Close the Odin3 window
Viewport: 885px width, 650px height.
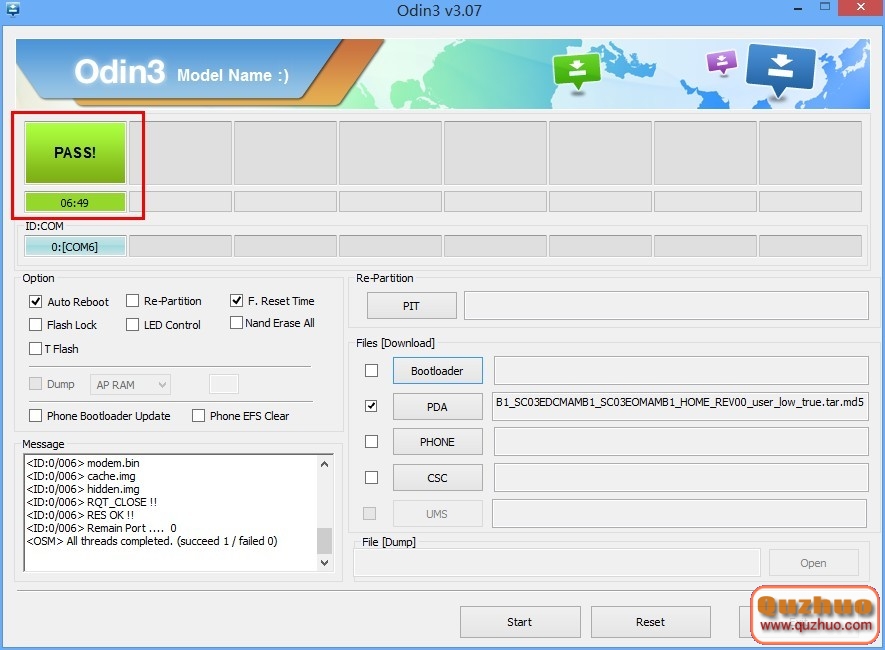(861, 7)
